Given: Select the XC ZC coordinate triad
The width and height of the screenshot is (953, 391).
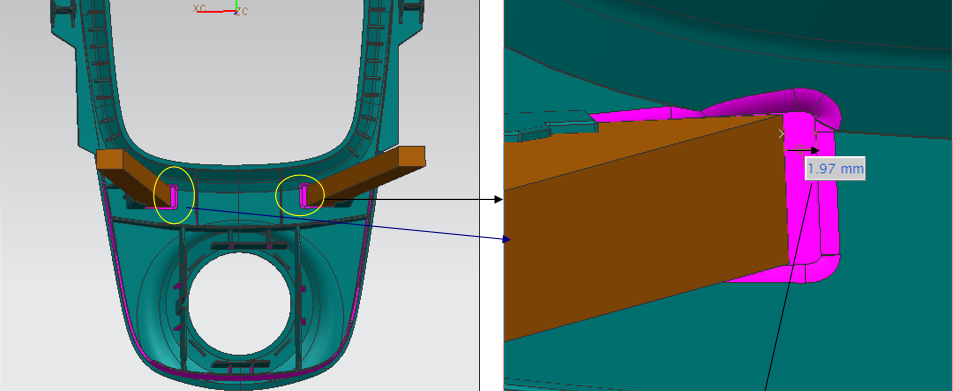Looking at the screenshot, I should [x=221, y=9].
